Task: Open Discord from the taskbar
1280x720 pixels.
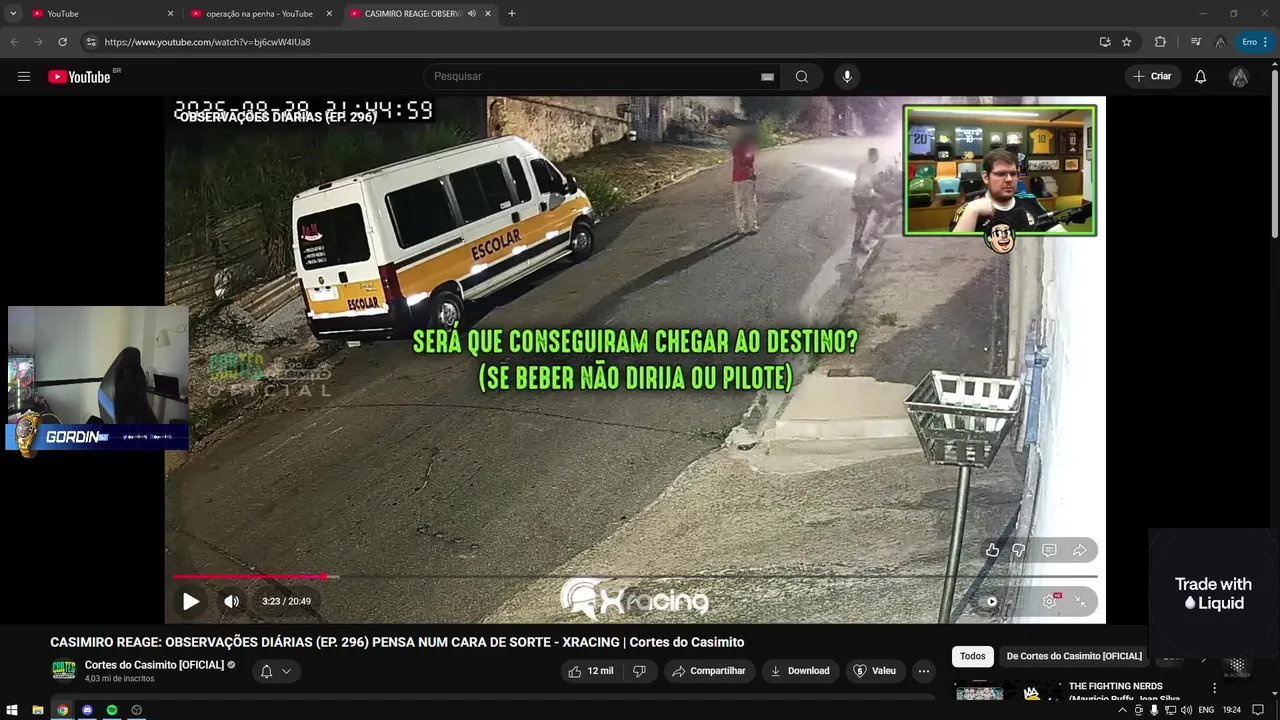Action: point(87,710)
